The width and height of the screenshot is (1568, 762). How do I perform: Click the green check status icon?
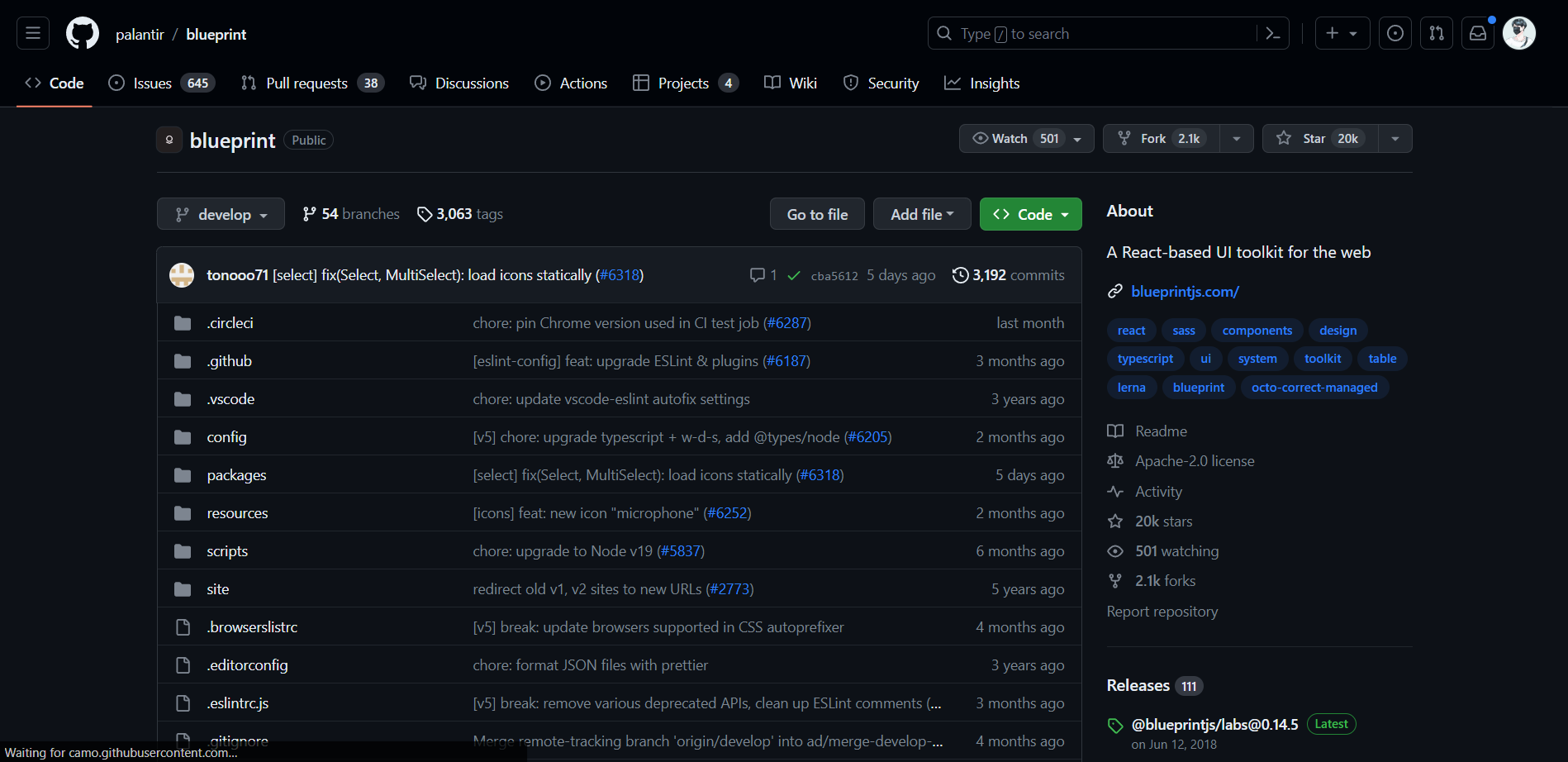[x=794, y=275]
